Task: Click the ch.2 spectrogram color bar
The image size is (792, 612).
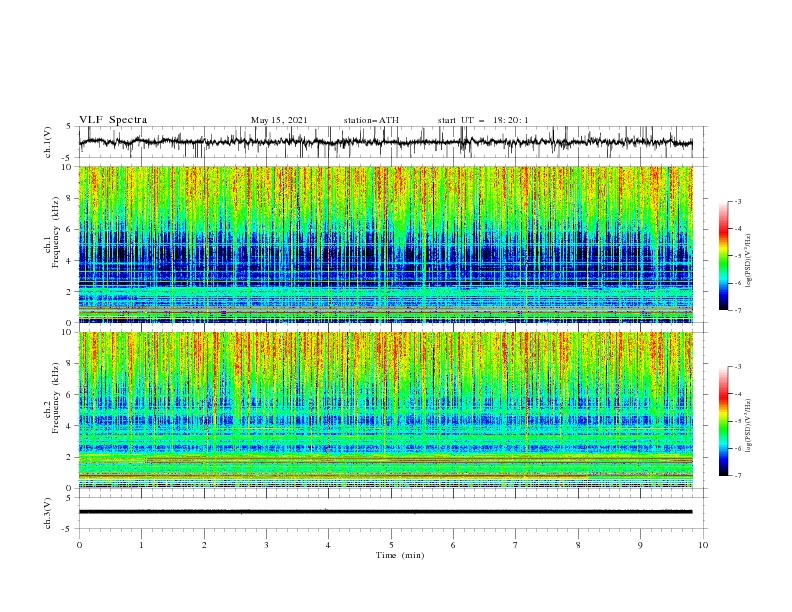Action: pyautogui.click(x=724, y=421)
